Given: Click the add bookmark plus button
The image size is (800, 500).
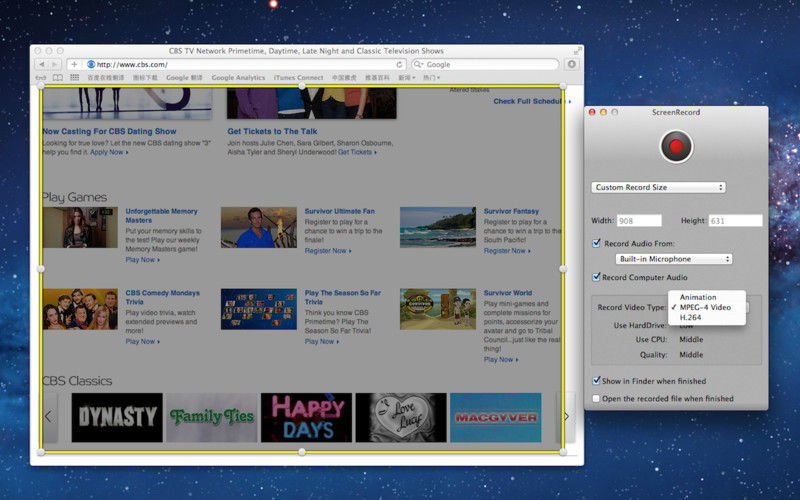Looking at the screenshot, I should [74, 65].
